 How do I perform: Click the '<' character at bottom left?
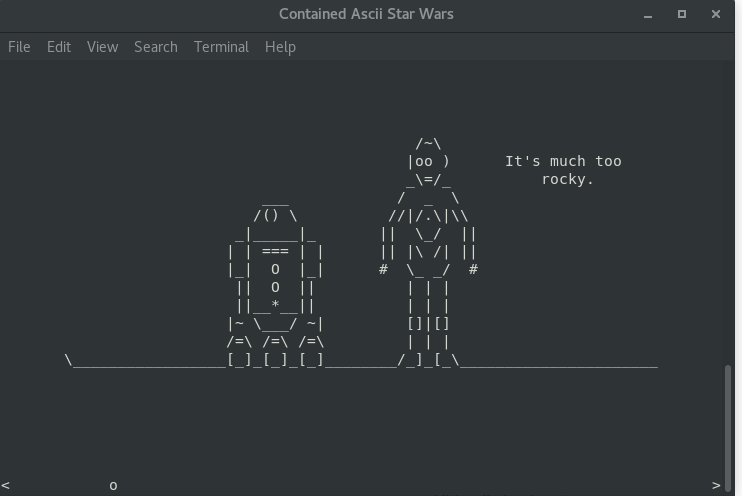point(7,485)
